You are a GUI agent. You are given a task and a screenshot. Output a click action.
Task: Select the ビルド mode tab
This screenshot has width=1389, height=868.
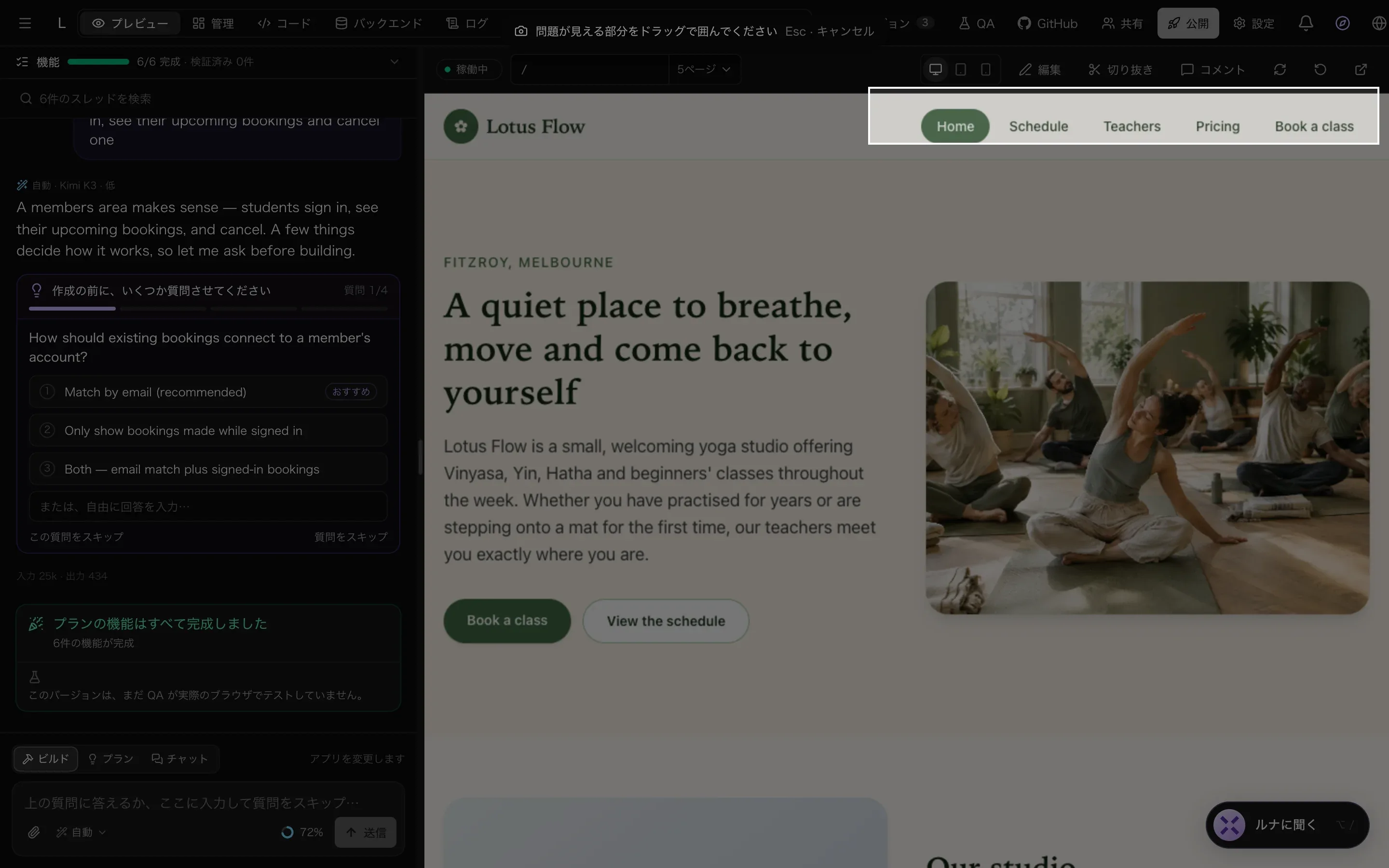46,759
